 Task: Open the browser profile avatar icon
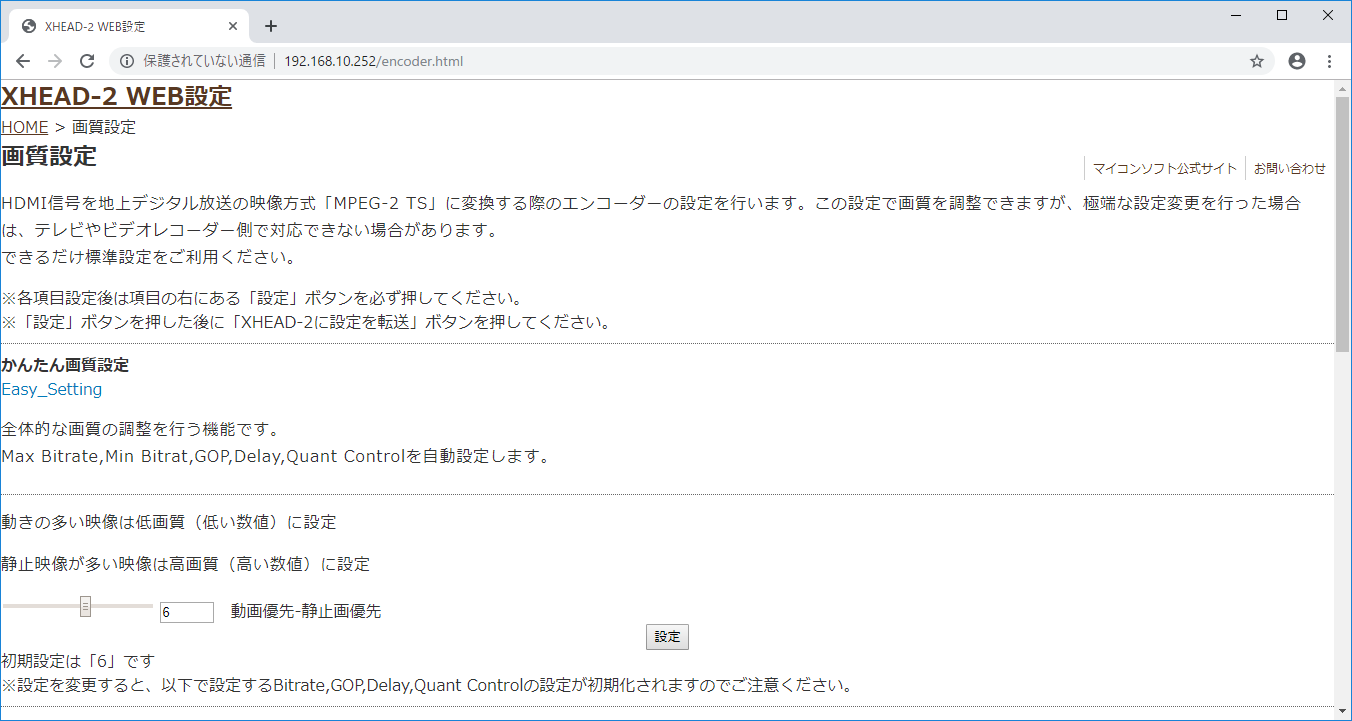point(1297,60)
